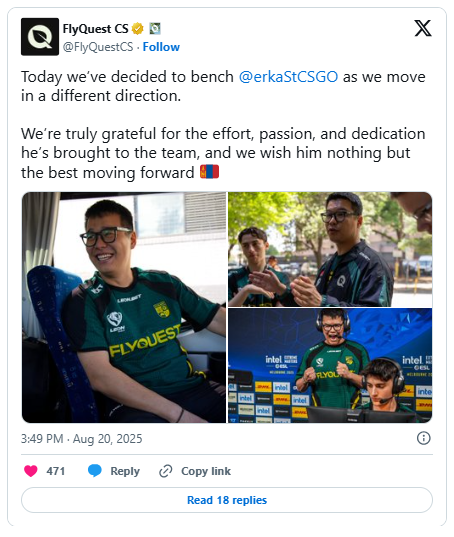454x537 pixels.
Task: Click the Read 18 replies button
Action: tap(227, 500)
